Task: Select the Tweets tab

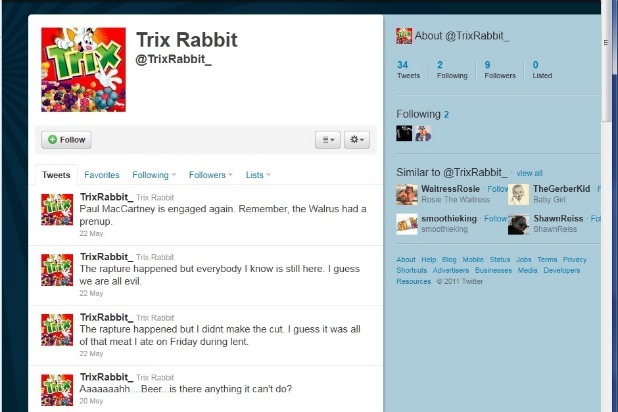Action: coord(56,175)
